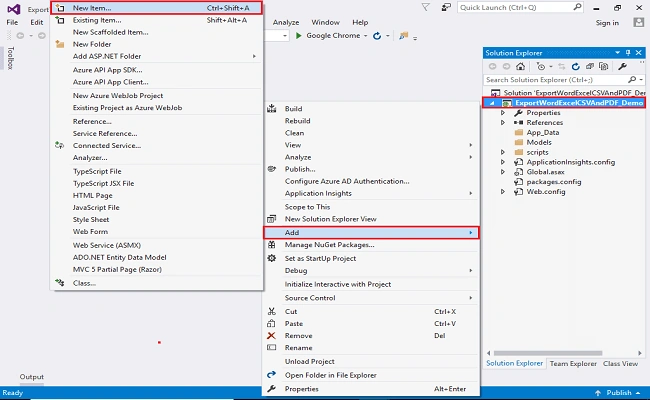Image resolution: width=650 pixels, height=400 pixels.
Task: Click the Cut scissors icon in context menu
Action: pos(272,311)
